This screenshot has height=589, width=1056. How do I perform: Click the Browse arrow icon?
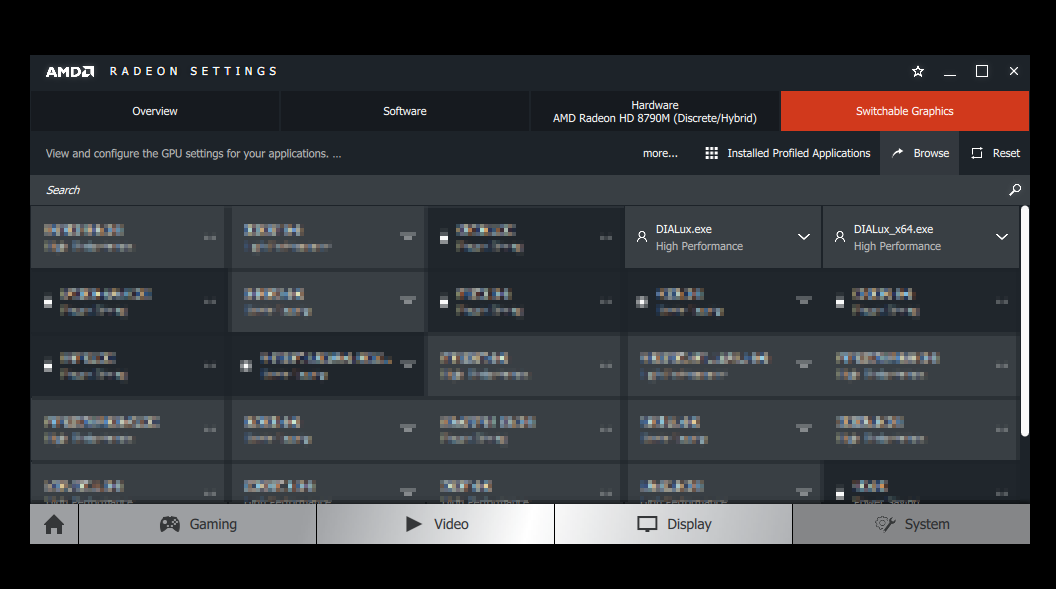(897, 153)
